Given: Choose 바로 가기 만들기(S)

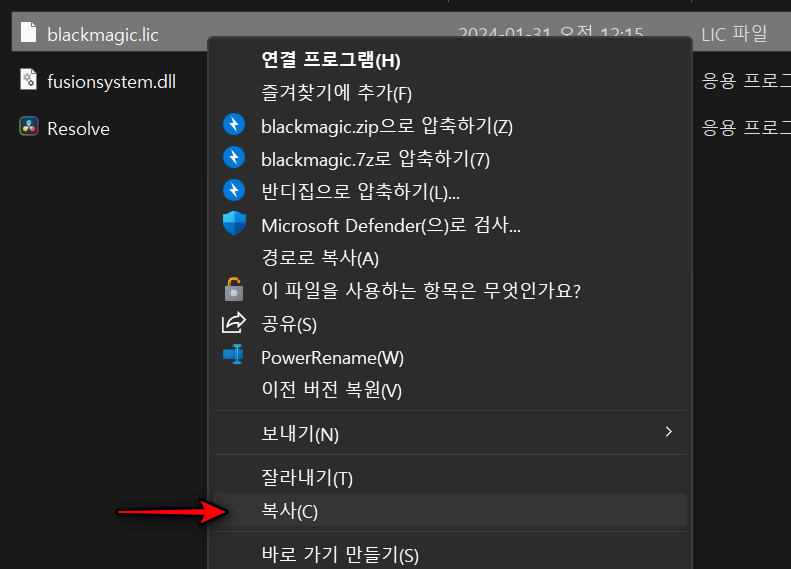Looking at the screenshot, I should (x=450, y=554).
